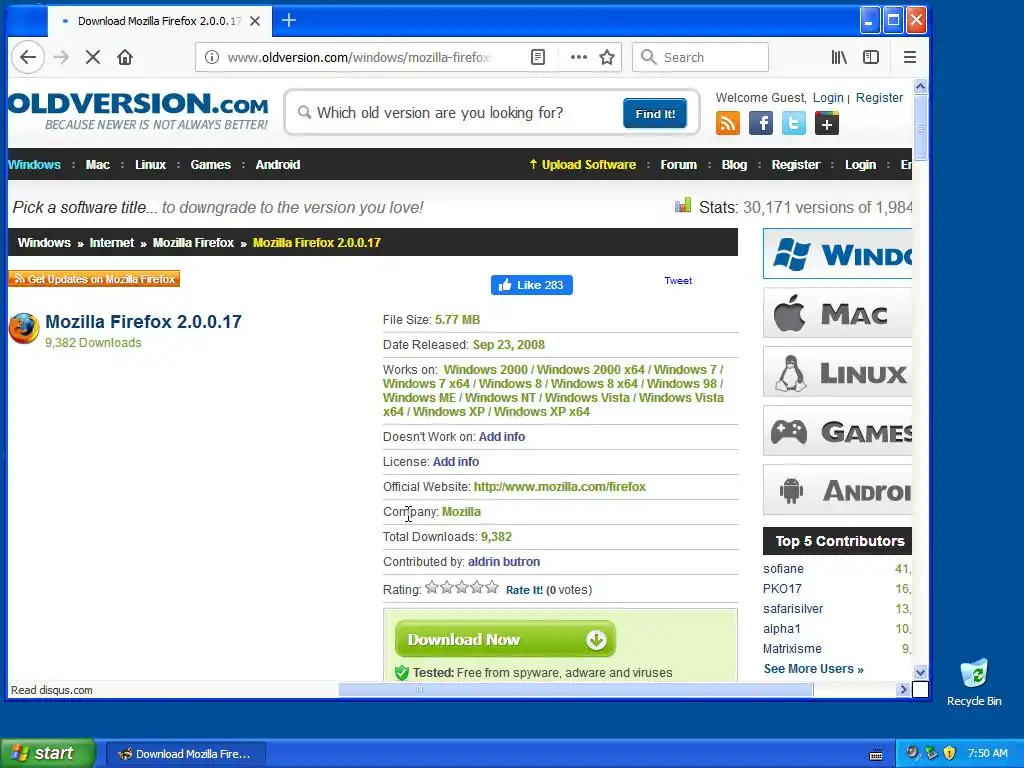Open the Windows Start button
The width and height of the screenshot is (1024, 768).
[48, 753]
